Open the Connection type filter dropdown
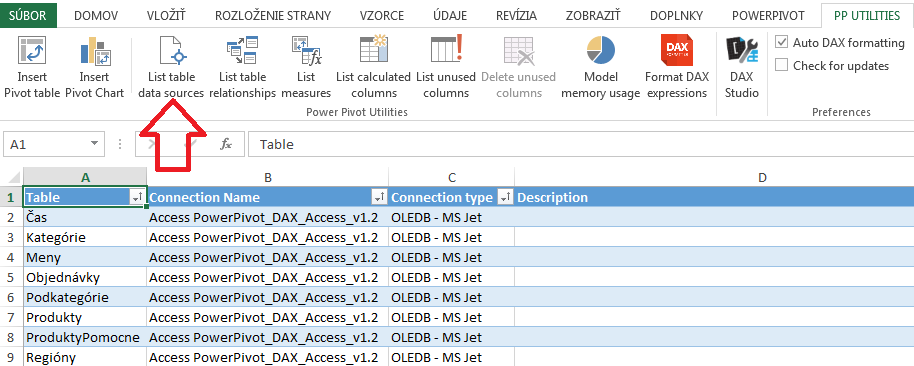The width and height of the screenshot is (914, 366). [505, 198]
